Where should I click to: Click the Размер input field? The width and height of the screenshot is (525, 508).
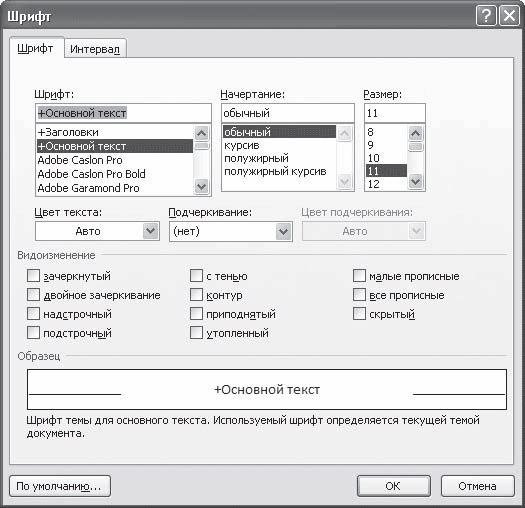point(395,113)
